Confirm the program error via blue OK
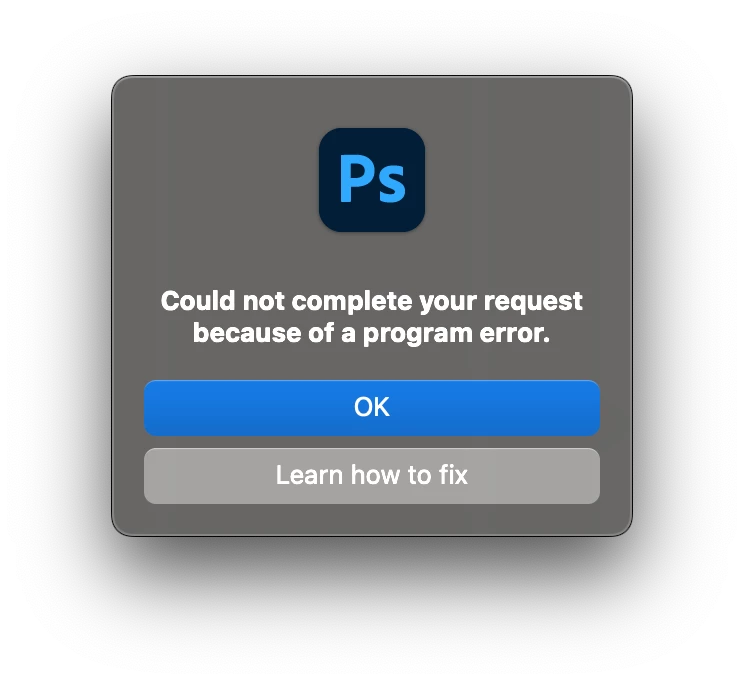Screen dimensions: 744x684 372,408
